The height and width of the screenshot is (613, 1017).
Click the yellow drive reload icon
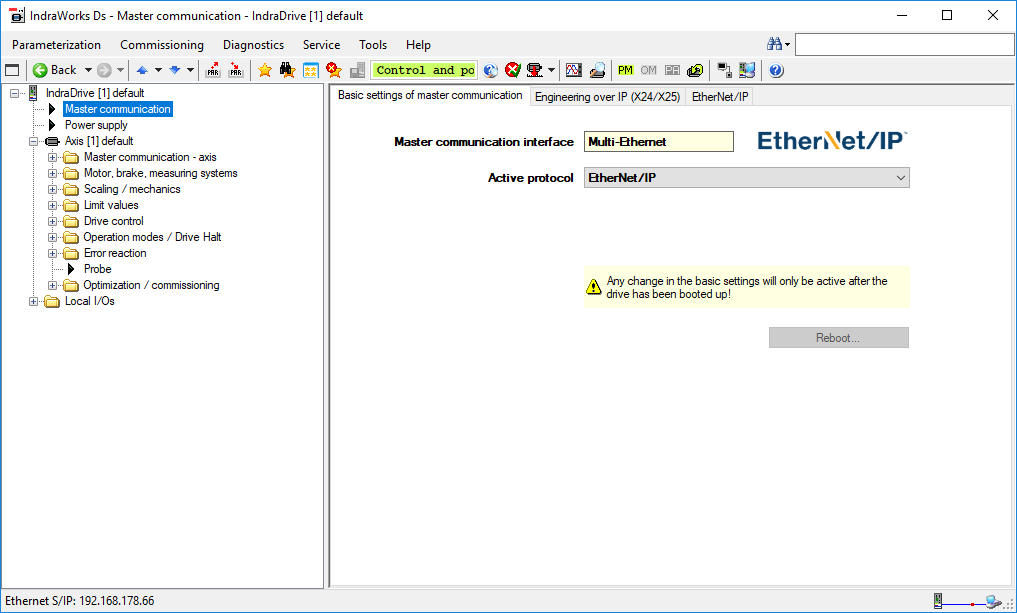695,70
